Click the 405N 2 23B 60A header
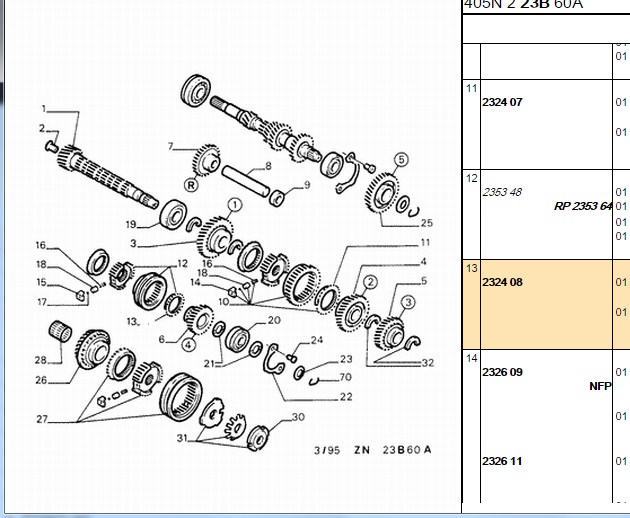630x518 pixels. coord(523,4)
